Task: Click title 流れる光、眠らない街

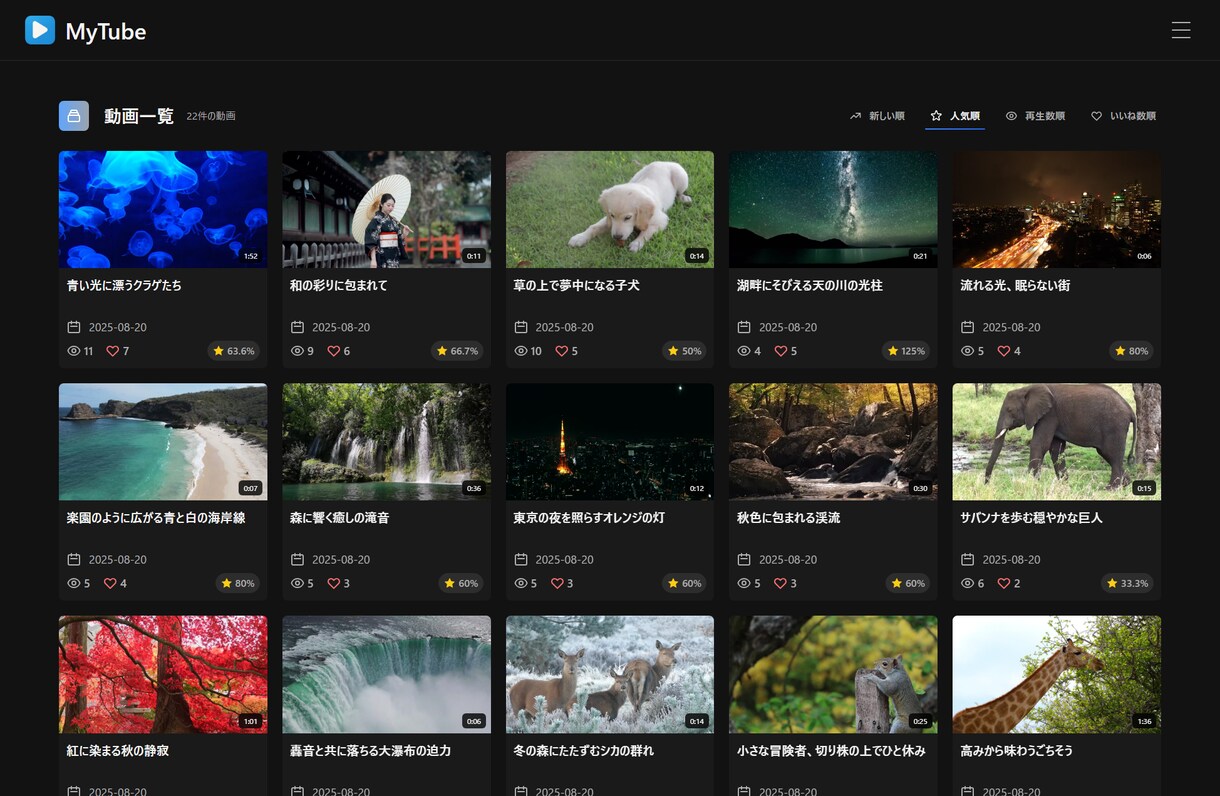Action: [x=1015, y=285]
